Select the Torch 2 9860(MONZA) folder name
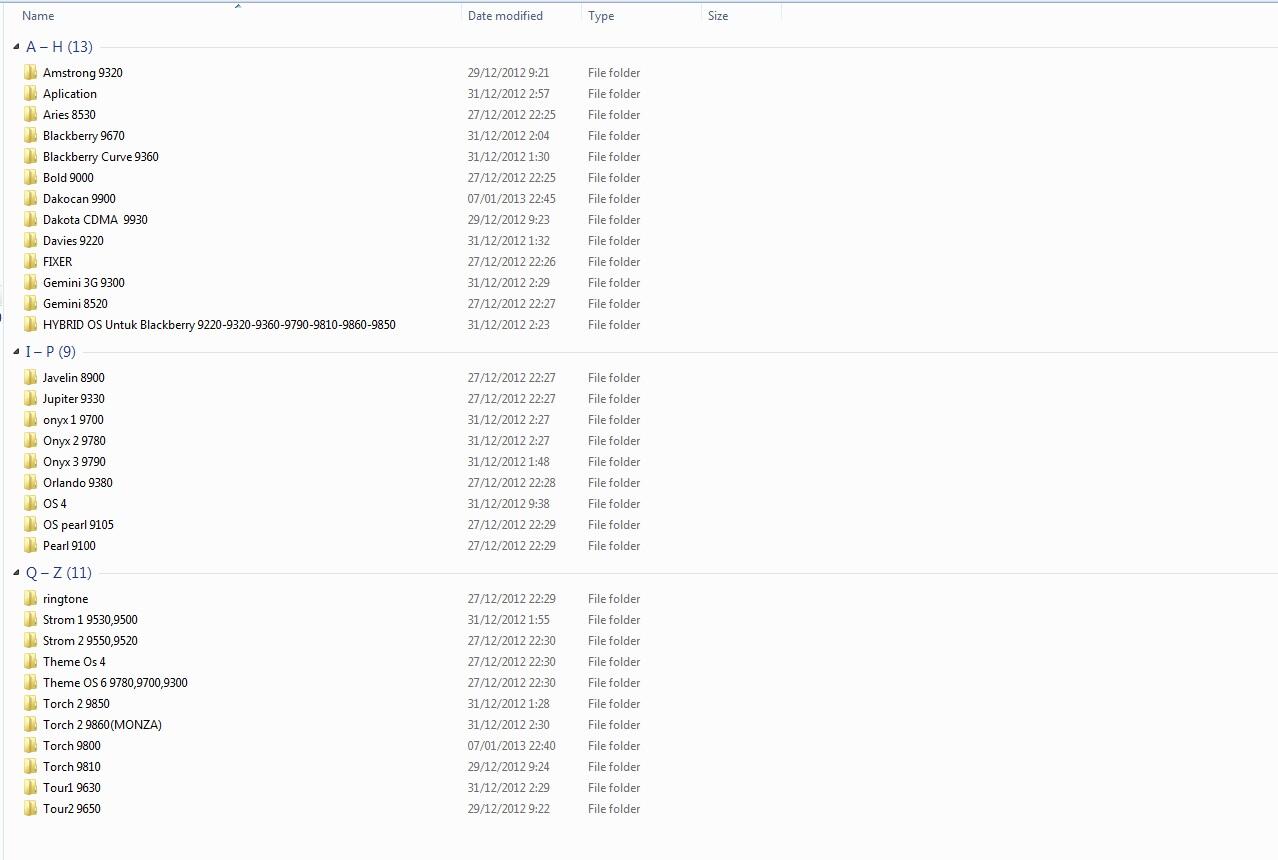Screen dimensions: 1278x860 coord(102,725)
